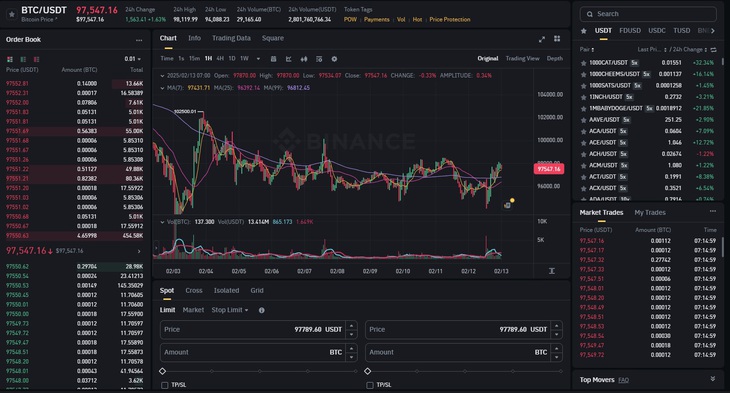Favorite the 1000SATS/USDT pair star

click(x=583, y=86)
